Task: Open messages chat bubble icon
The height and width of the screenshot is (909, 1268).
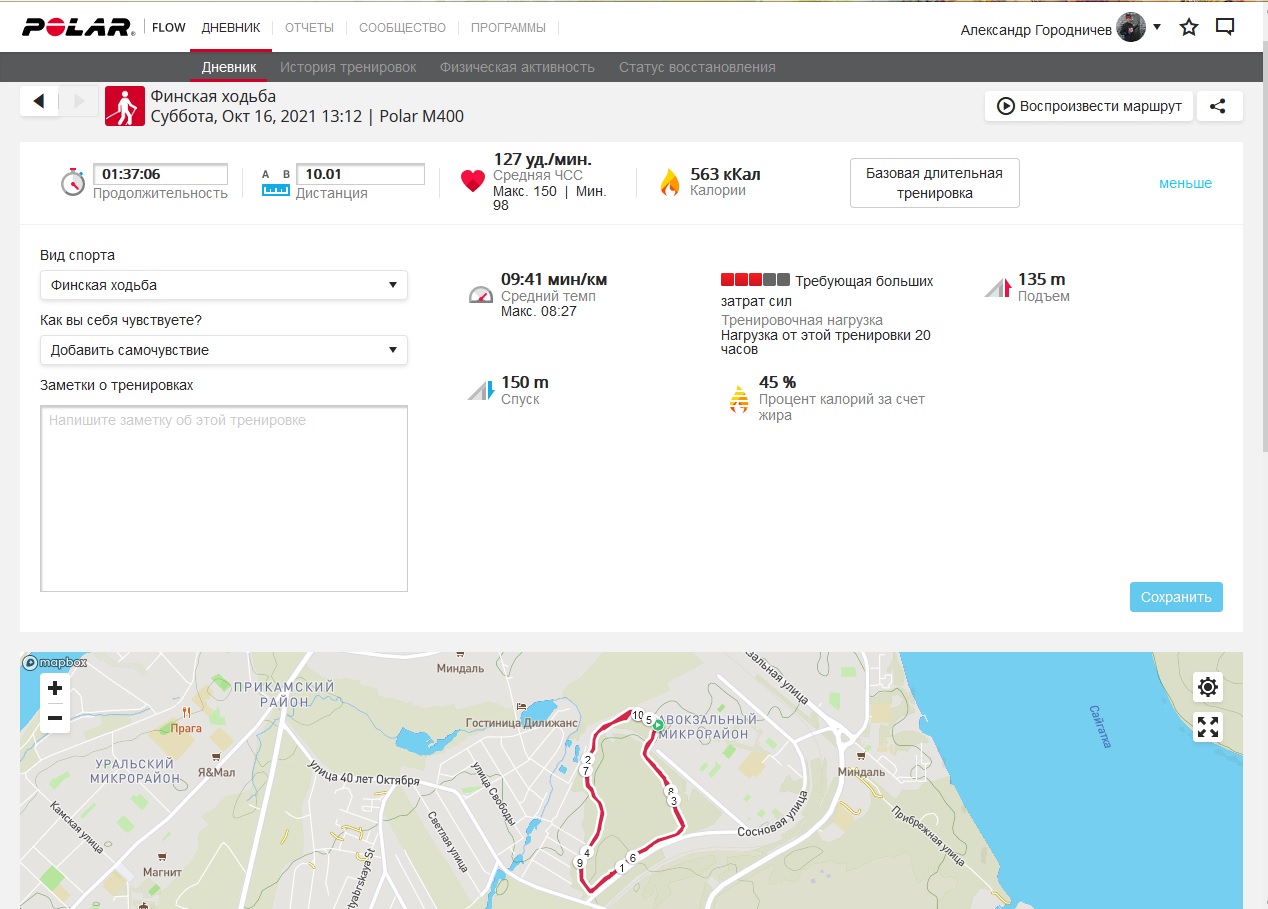Action: pos(1225,28)
